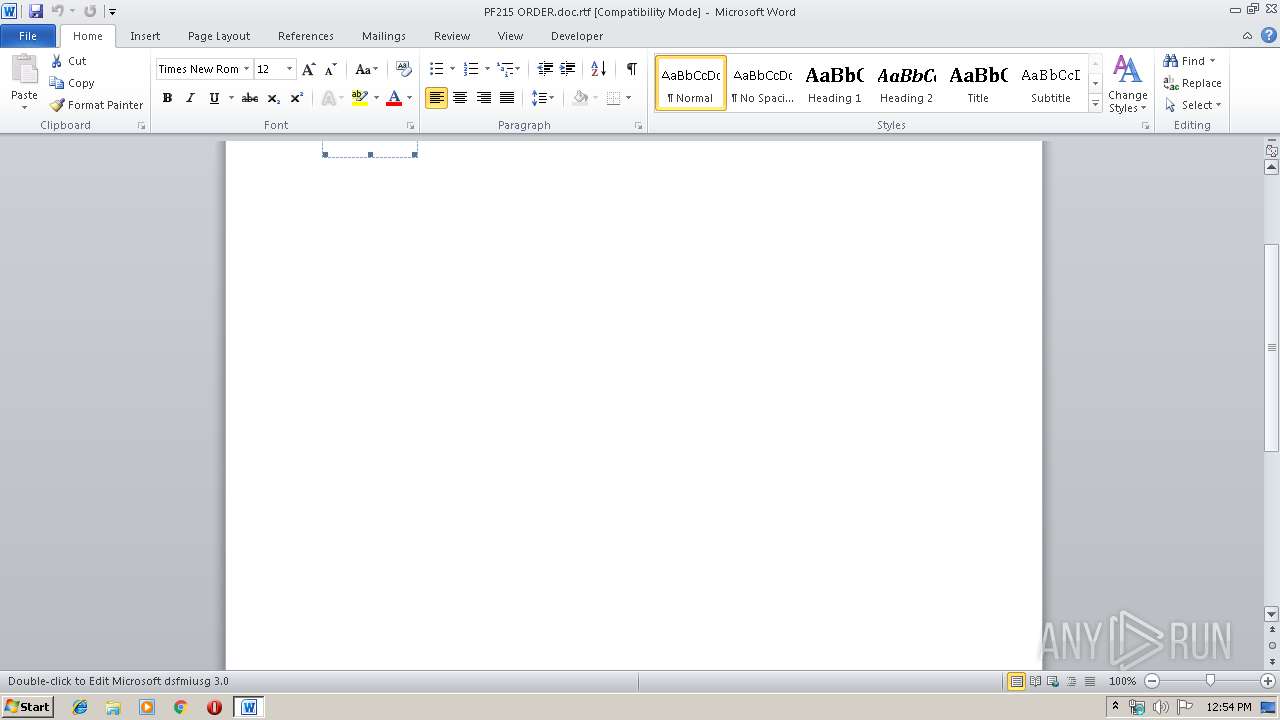
Task: Switch to Web Layout view icon
Action: (1052, 681)
